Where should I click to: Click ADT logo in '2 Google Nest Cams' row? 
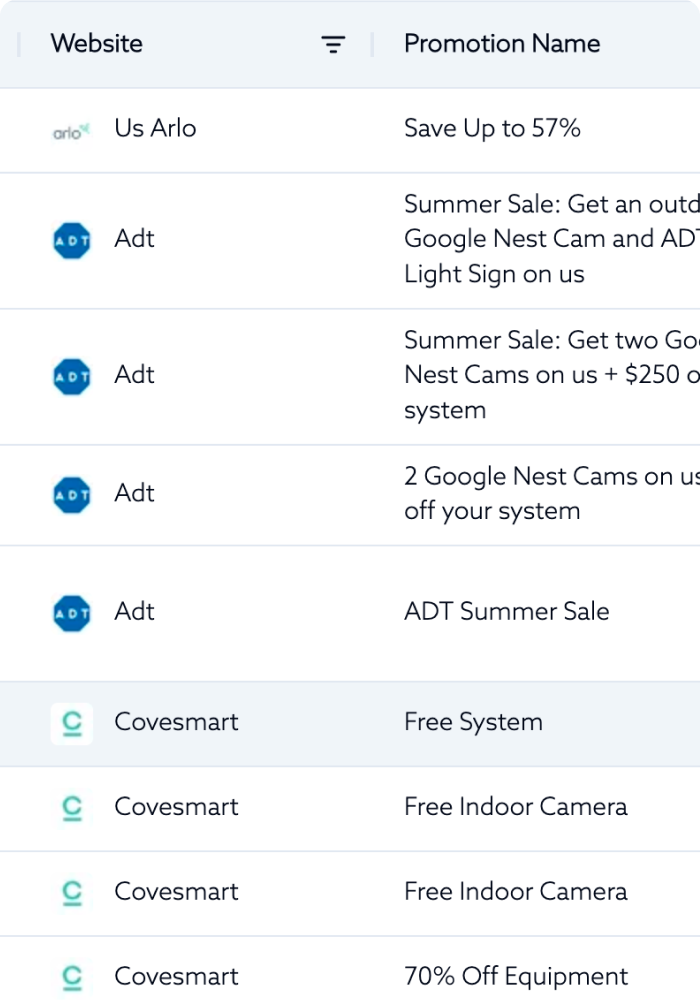[71, 495]
